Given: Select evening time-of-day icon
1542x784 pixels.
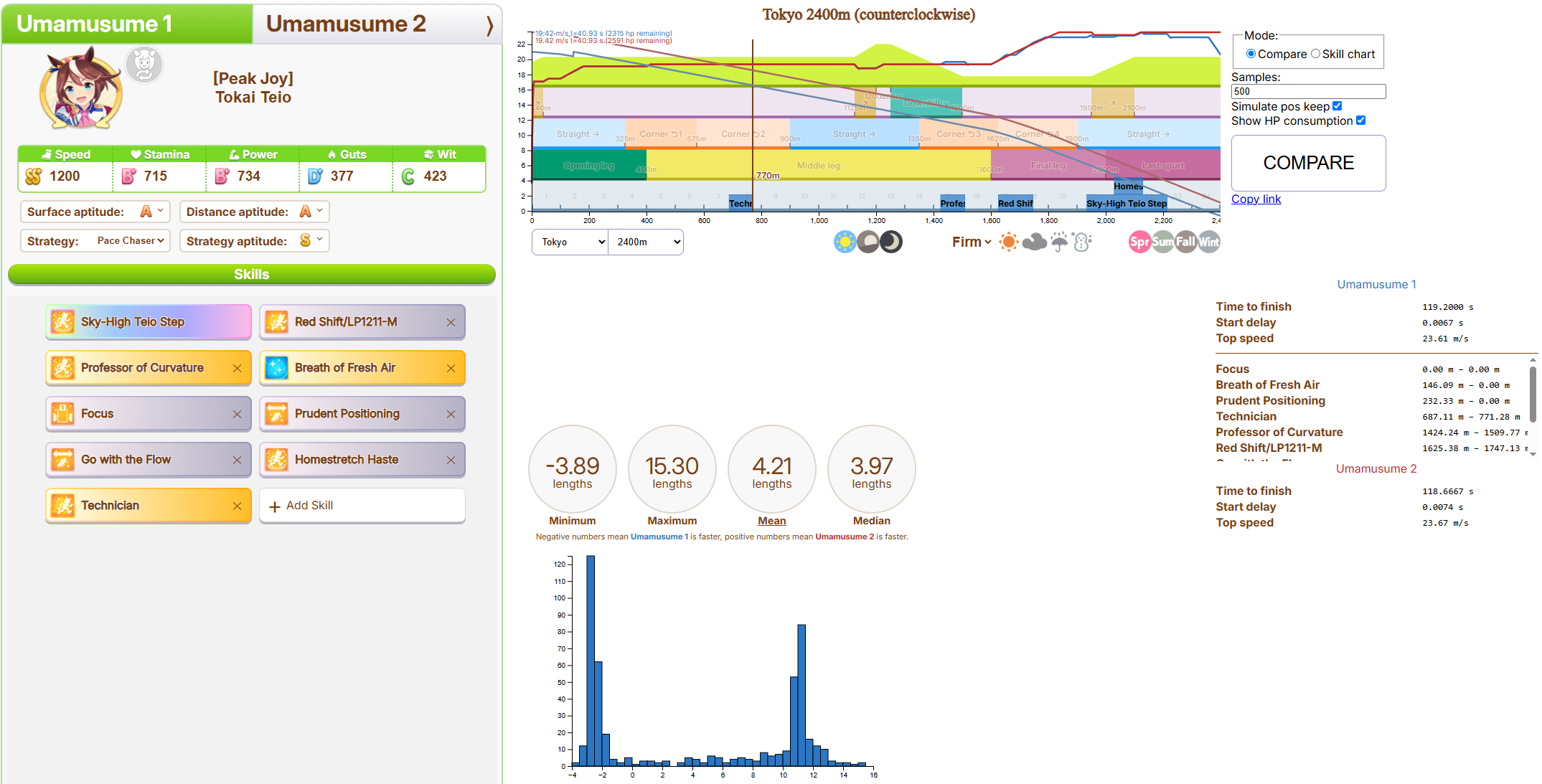Looking at the screenshot, I should point(868,242).
